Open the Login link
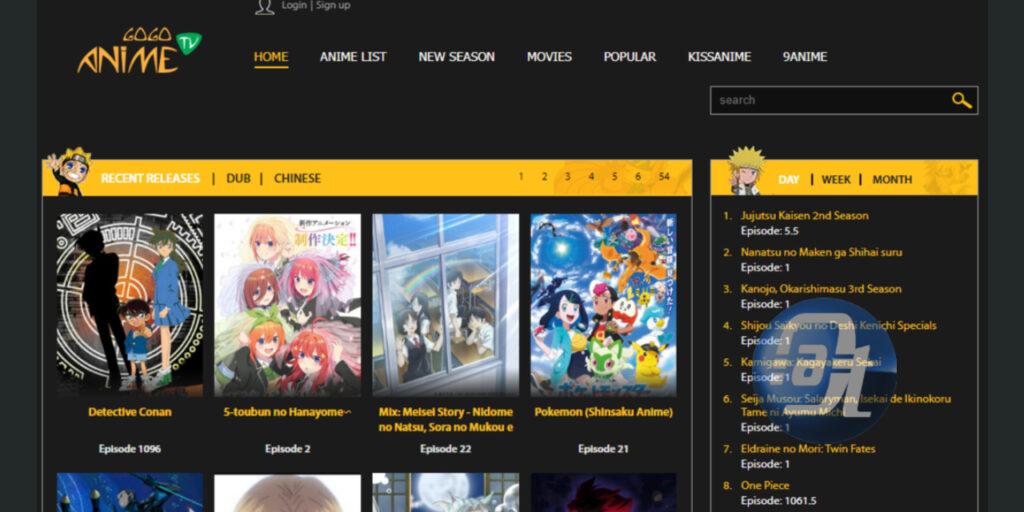This screenshot has width=1024, height=512. pos(294,5)
